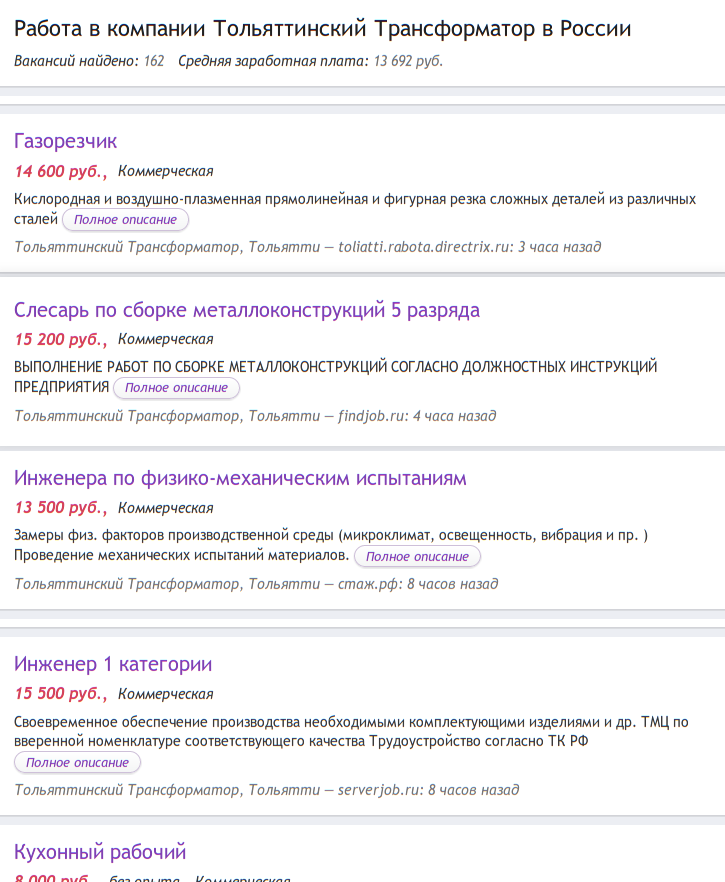
Task: Click the findjob.ru source line
Action: click(255, 416)
